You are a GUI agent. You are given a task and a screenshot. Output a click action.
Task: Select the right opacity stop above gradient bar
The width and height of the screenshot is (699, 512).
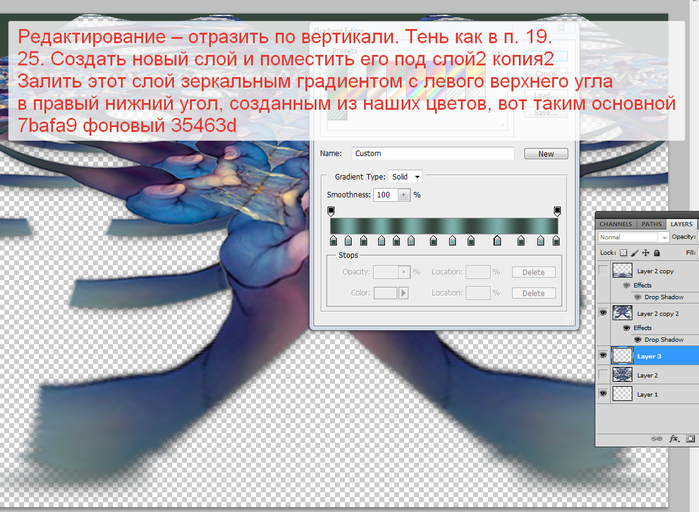[x=557, y=211]
